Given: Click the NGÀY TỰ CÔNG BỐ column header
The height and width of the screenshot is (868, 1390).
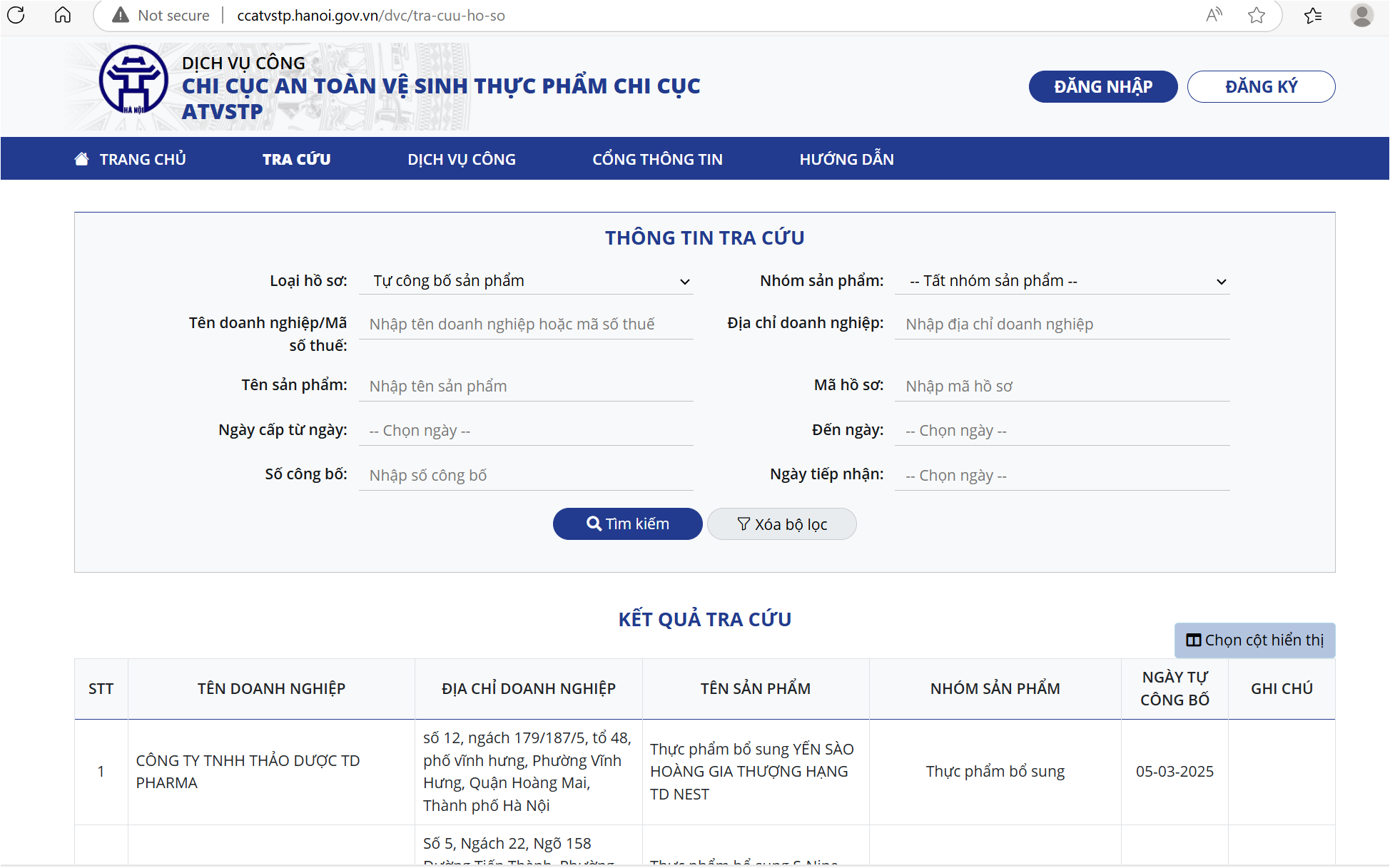Looking at the screenshot, I should tap(1175, 689).
